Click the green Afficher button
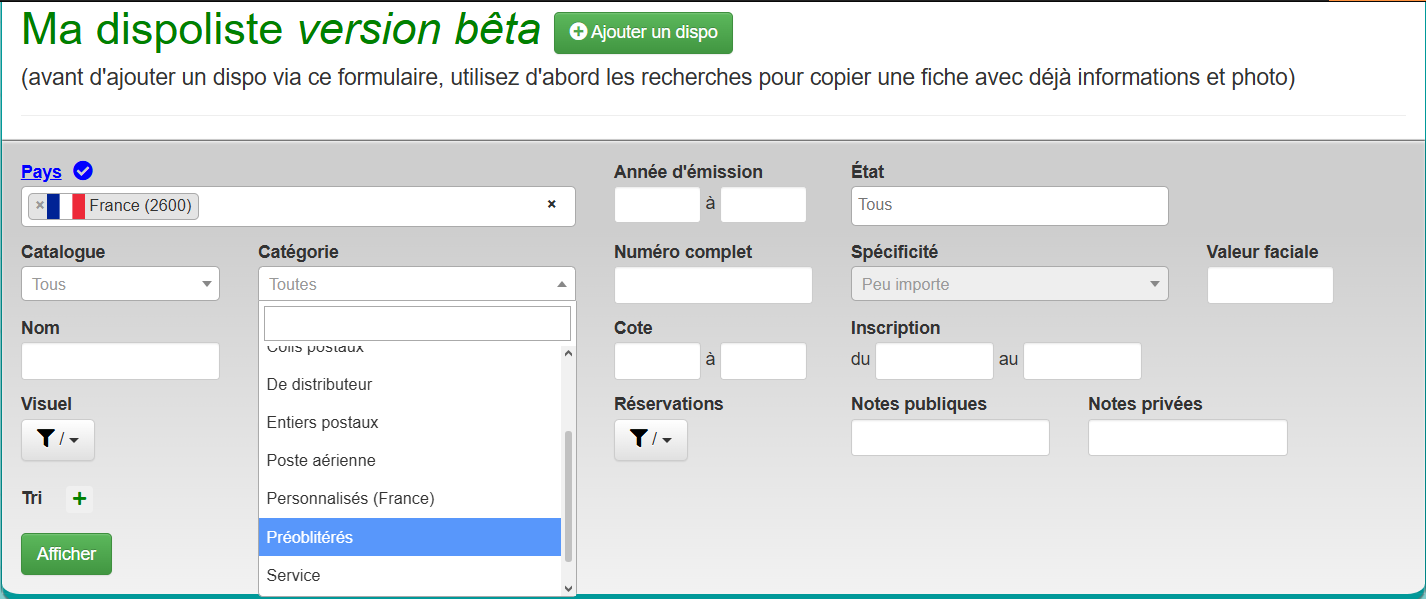The image size is (1426, 599). [x=66, y=554]
